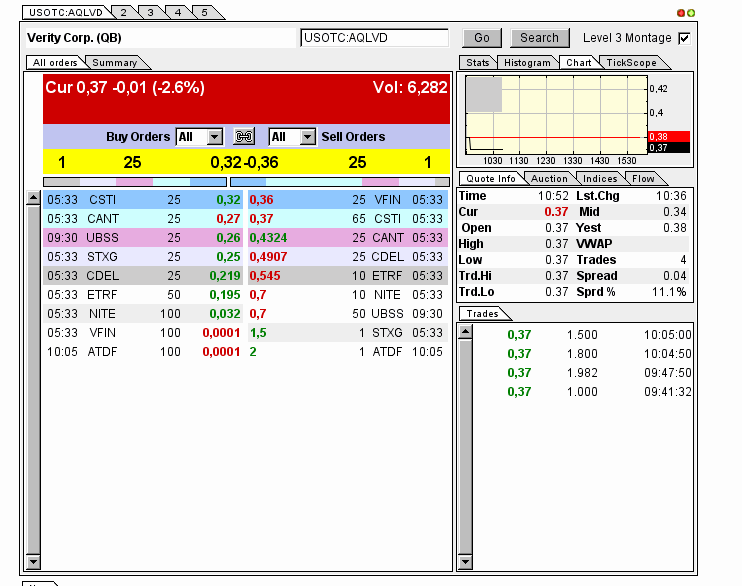Open the Histogram tab

[527, 63]
